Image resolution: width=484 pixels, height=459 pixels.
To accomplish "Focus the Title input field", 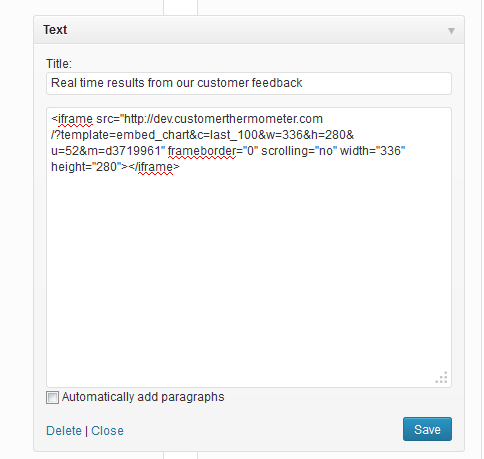I will coord(249,83).
